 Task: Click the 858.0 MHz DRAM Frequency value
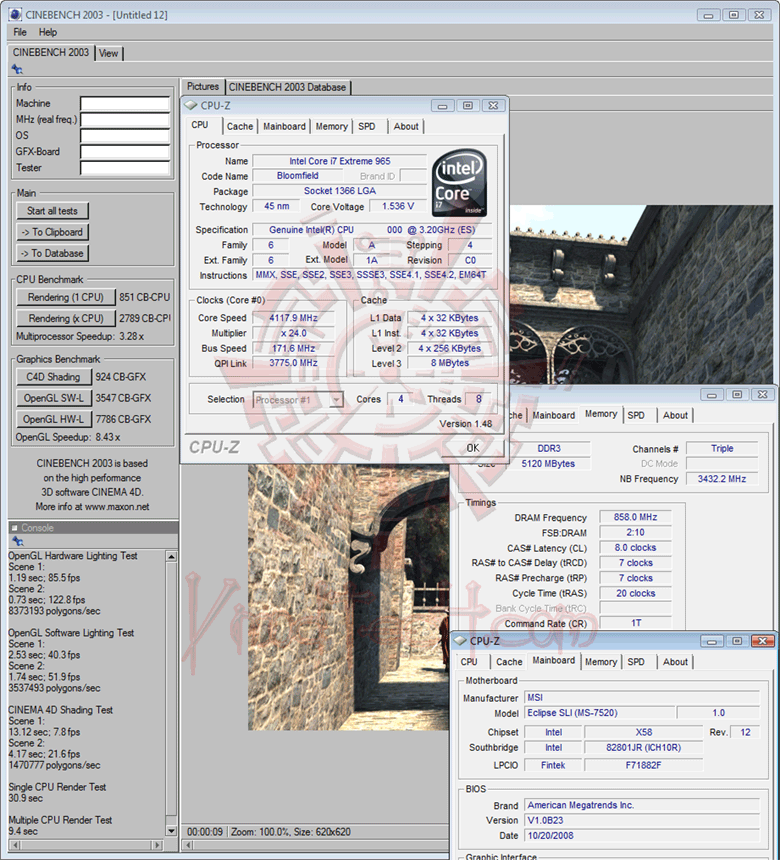pyautogui.click(x=635, y=517)
